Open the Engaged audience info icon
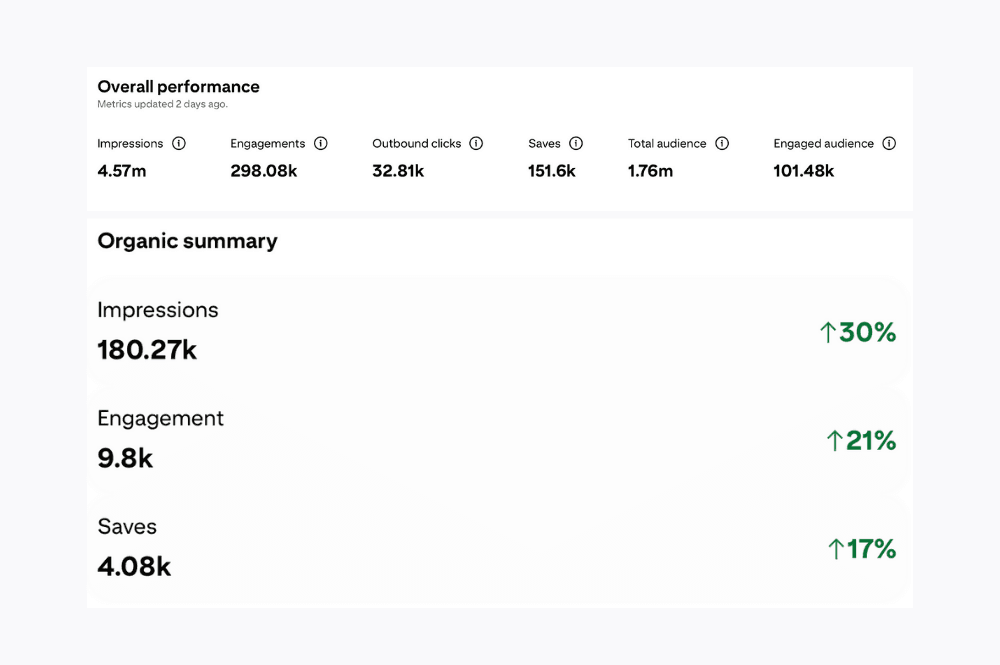 (x=889, y=143)
